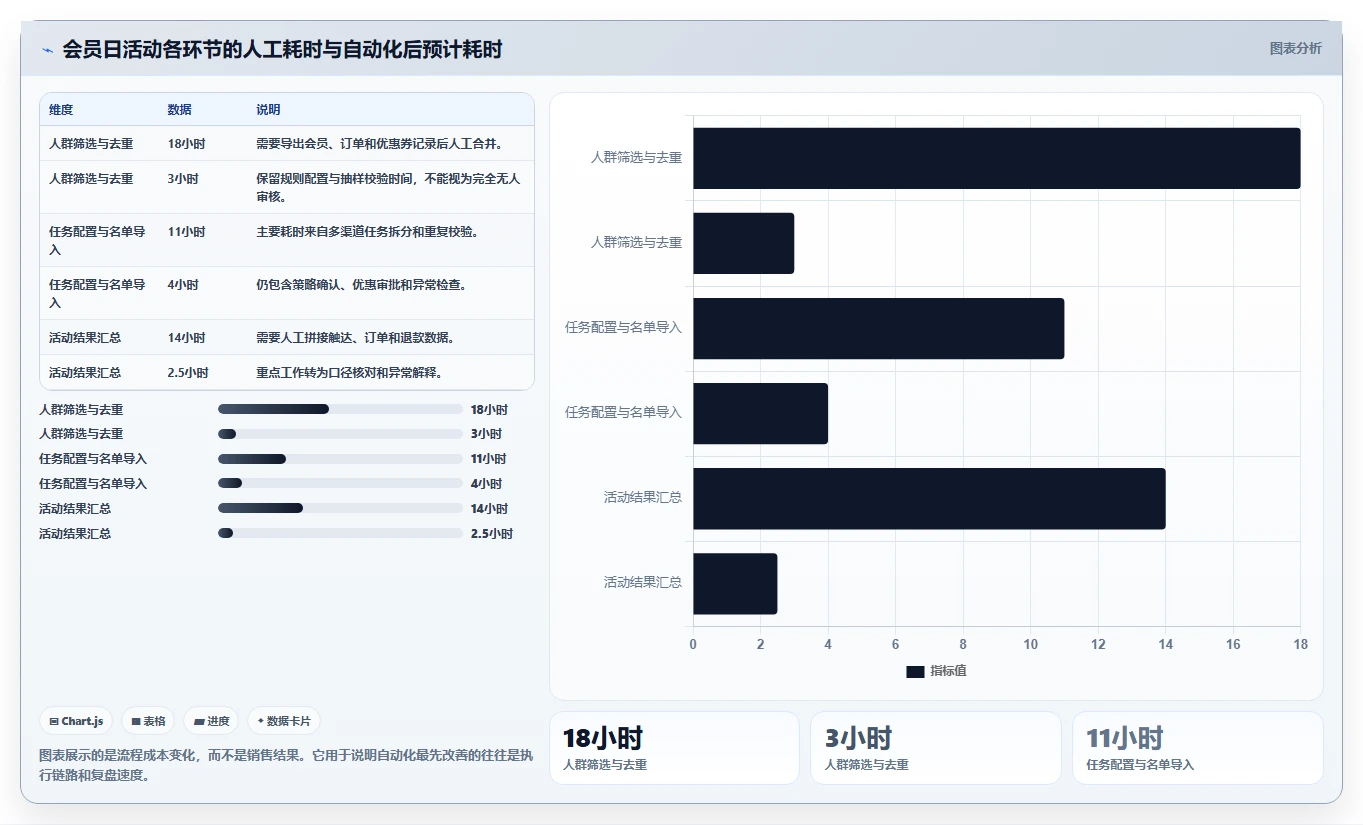This screenshot has height=825, width=1363.
Task: Click the 图表分析 label in the header
Action: tap(1295, 48)
